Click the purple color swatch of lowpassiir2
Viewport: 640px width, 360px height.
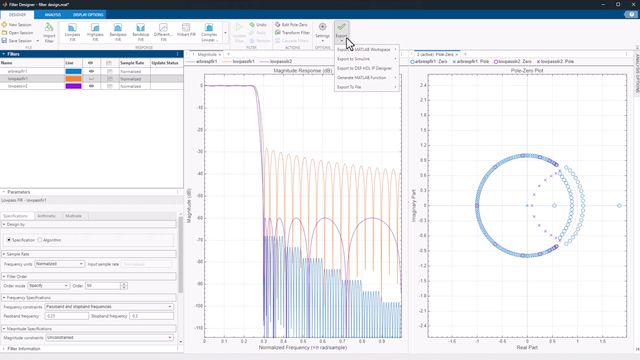(x=73, y=86)
